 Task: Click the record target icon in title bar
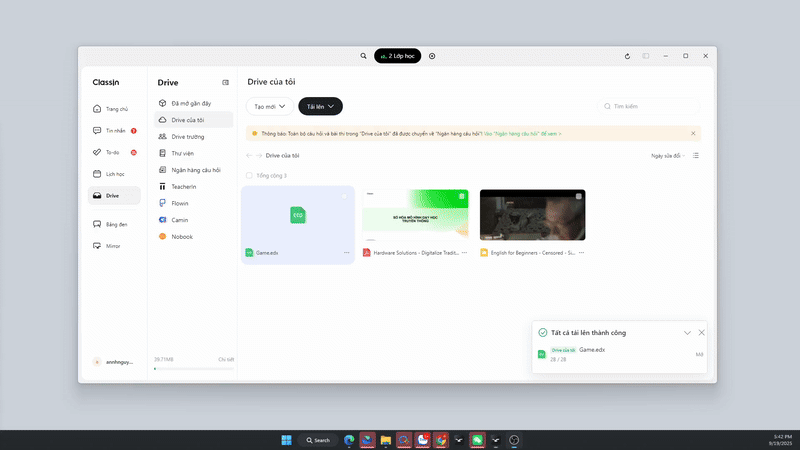point(432,56)
